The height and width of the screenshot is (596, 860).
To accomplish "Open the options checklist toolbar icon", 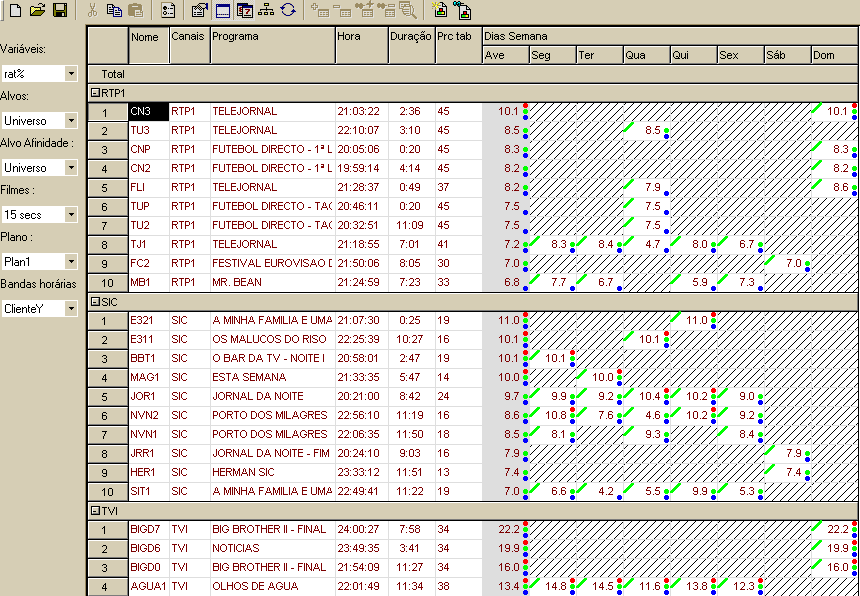I will [x=168, y=10].
